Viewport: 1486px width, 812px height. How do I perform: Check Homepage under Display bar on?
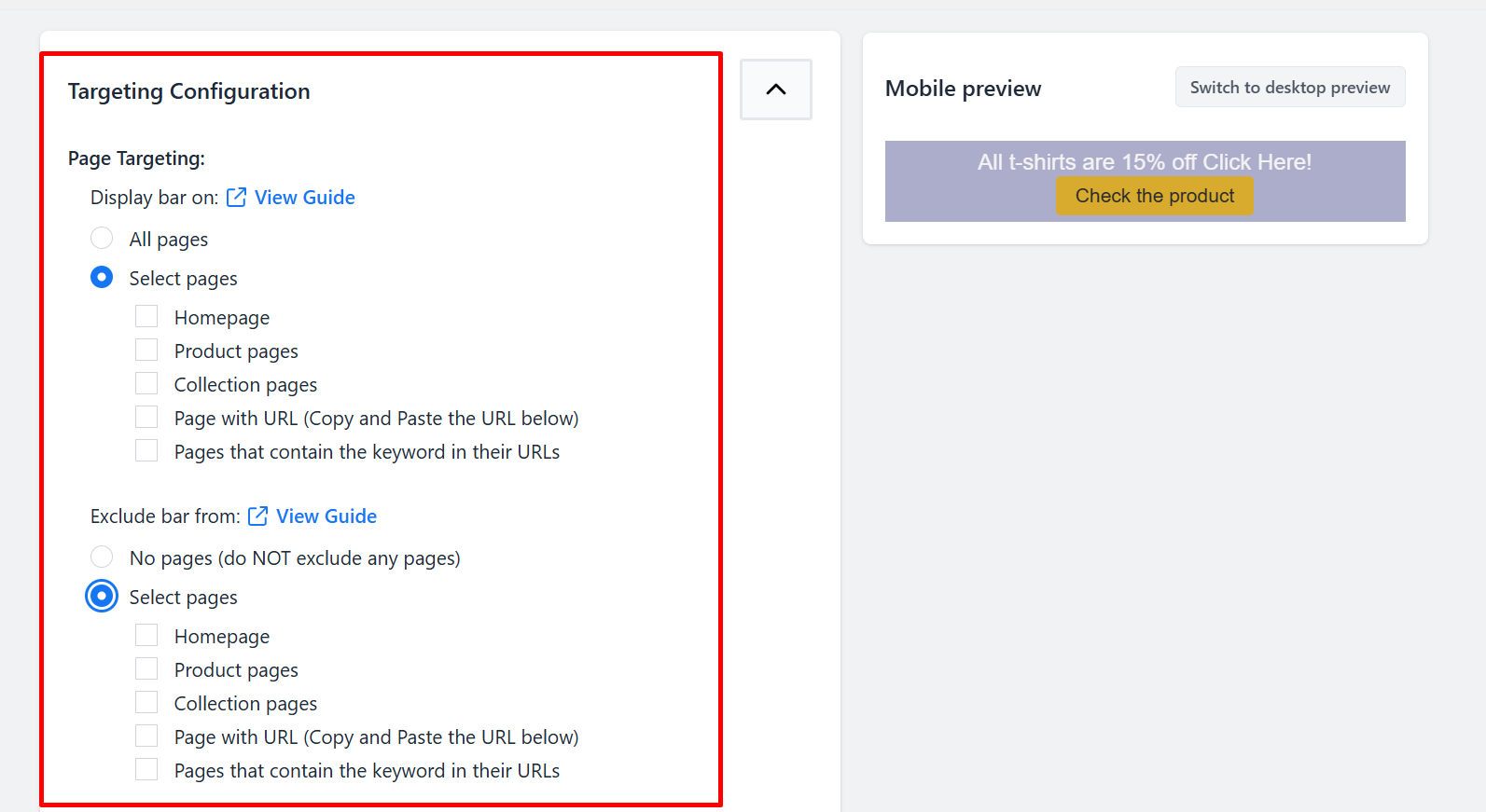tap(146, 317)
